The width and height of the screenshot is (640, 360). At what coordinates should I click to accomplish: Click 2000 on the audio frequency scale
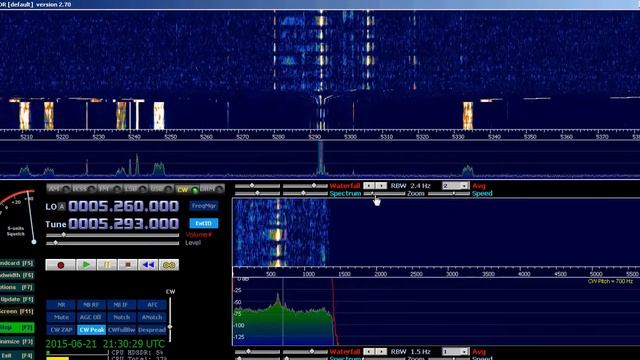(x=380, y=274)
